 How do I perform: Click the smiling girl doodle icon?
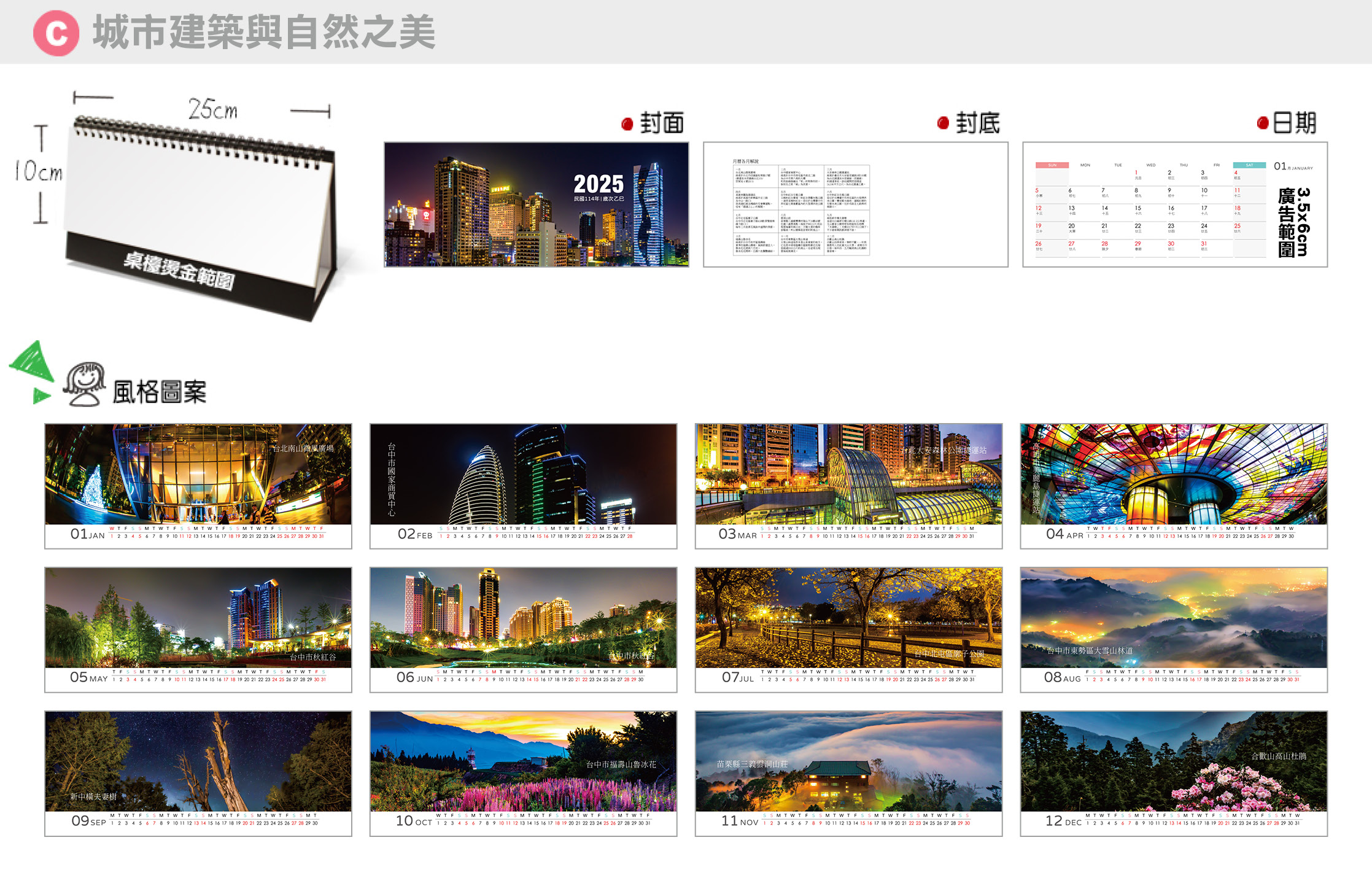click(x=85, y=384)
